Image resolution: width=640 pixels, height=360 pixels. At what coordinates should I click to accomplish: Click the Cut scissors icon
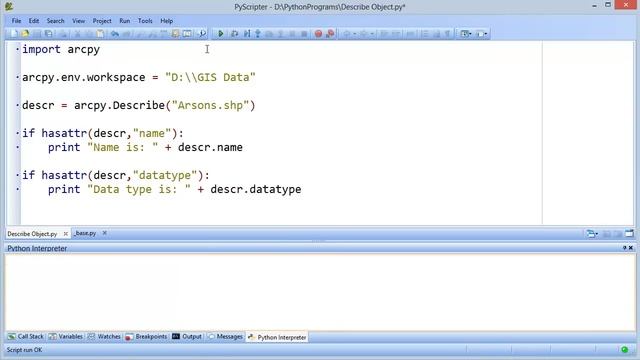pos(77,34)
